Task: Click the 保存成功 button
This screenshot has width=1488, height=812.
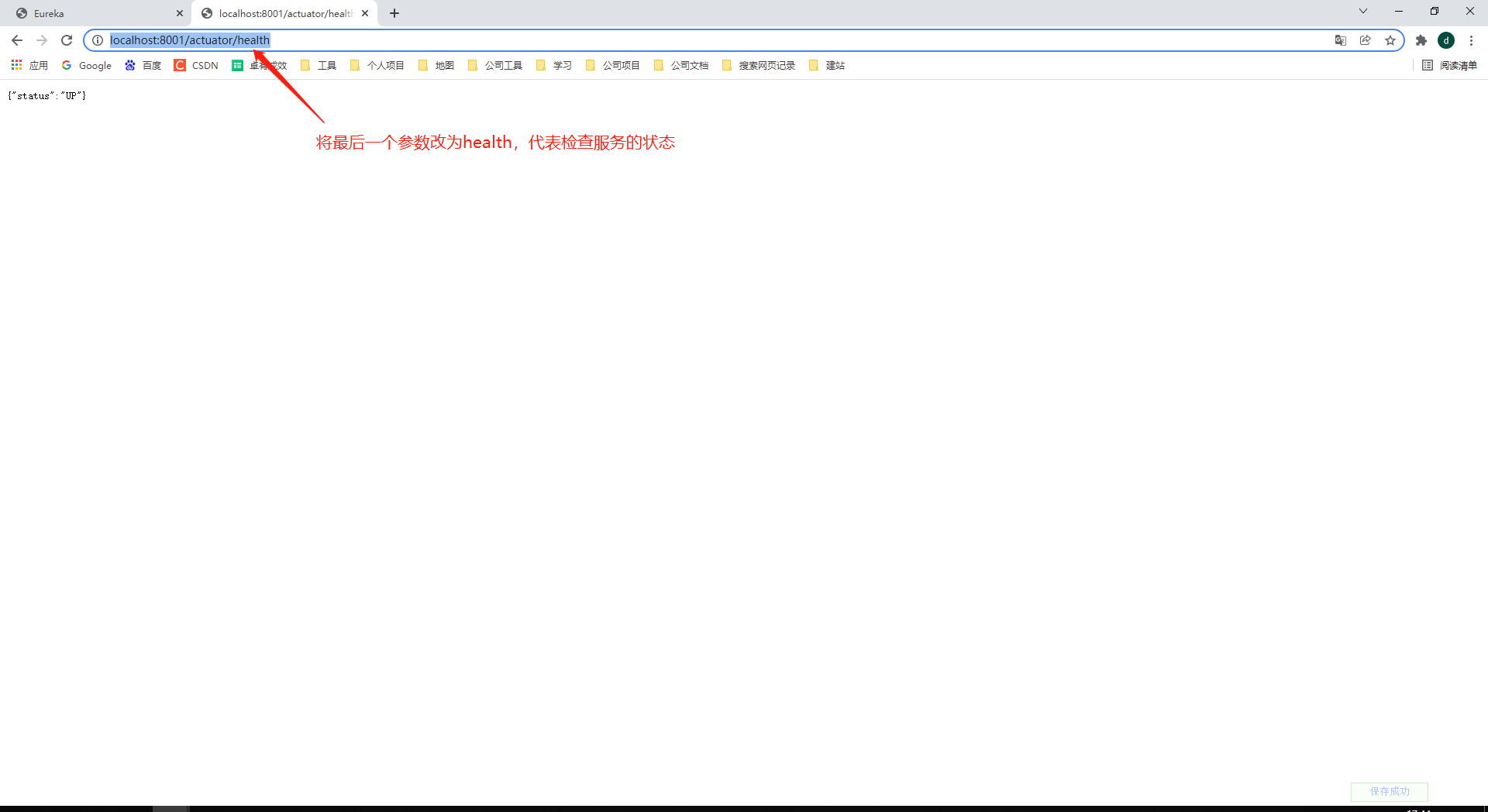Action: pyautogui.click(x=1389, y=791)
